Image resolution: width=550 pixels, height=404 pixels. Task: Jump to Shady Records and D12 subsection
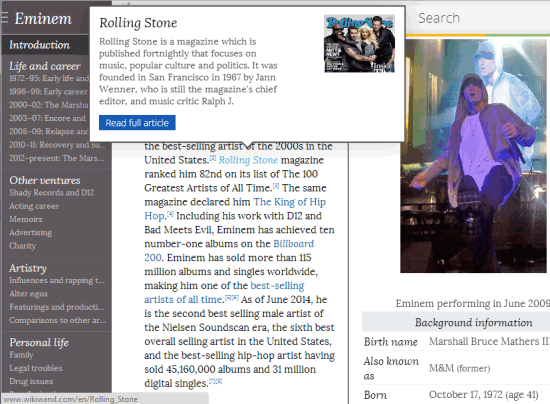click(52, 193)
